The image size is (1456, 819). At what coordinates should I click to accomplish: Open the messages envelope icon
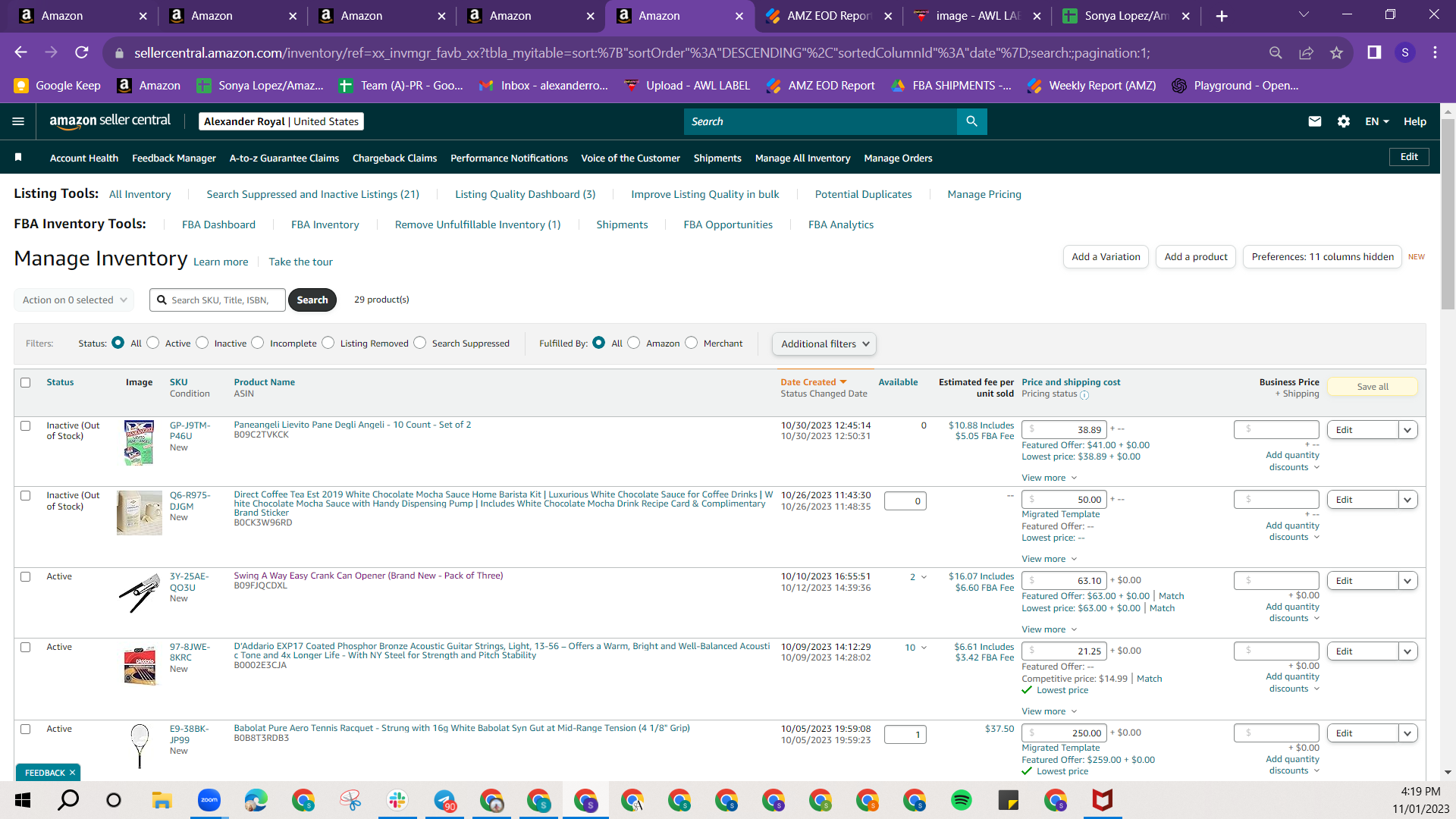pyautogui.click(x=1315, y=121)
